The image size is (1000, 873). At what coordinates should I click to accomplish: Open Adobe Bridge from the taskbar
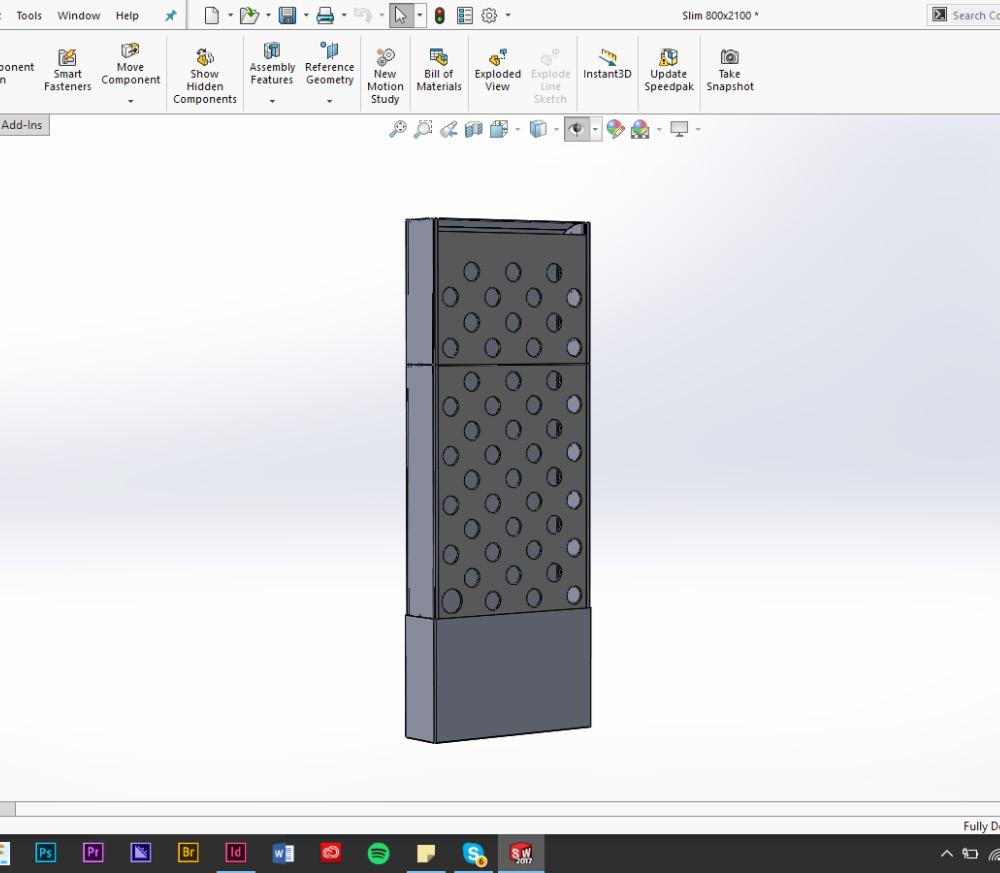188,853
